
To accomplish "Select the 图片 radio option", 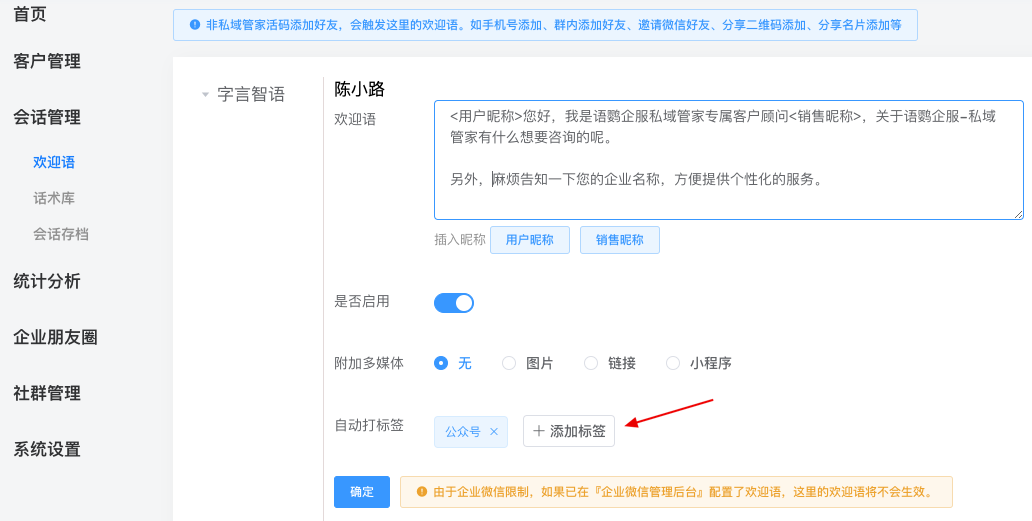I will (509, 363).
